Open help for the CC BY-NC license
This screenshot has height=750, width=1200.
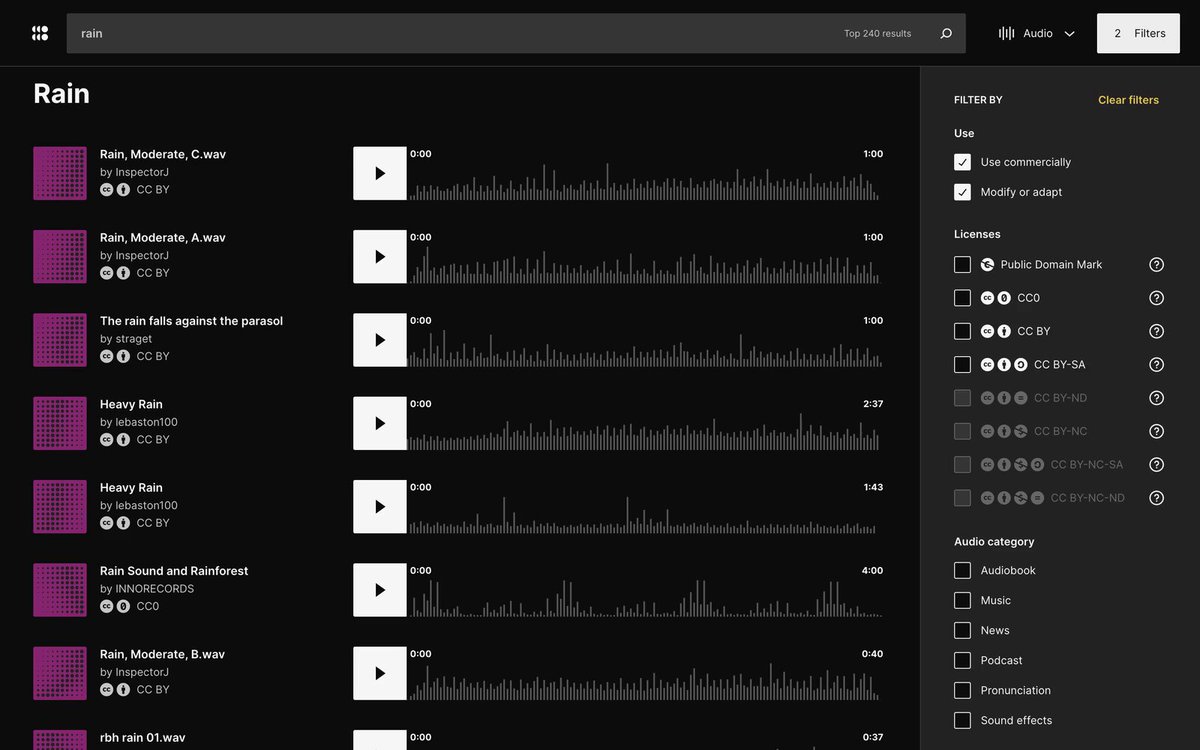pyautogui.click(x=1156, y=431)
